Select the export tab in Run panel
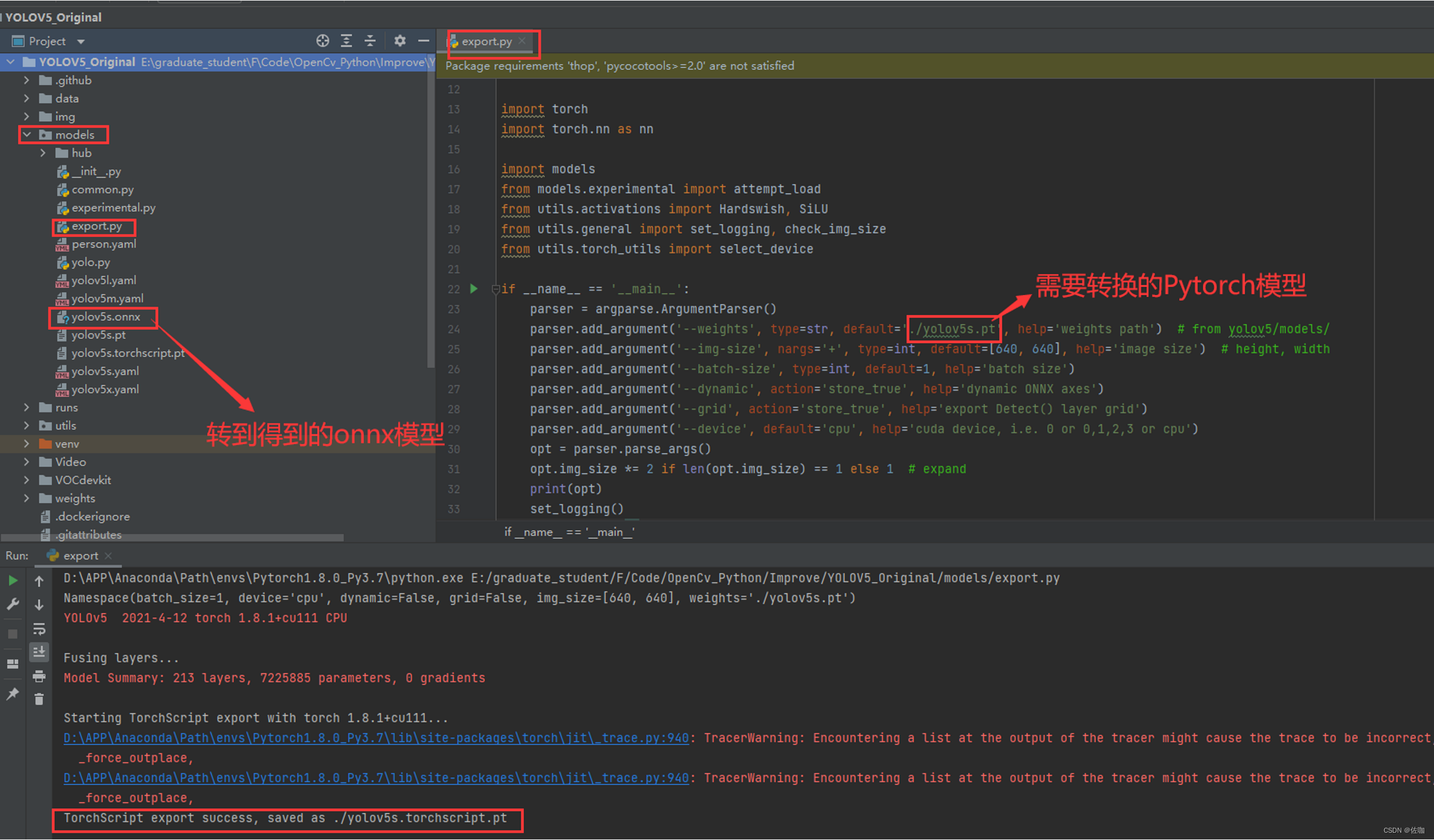The height and width of the screenshot is (840, 1434). coord(80,555)
